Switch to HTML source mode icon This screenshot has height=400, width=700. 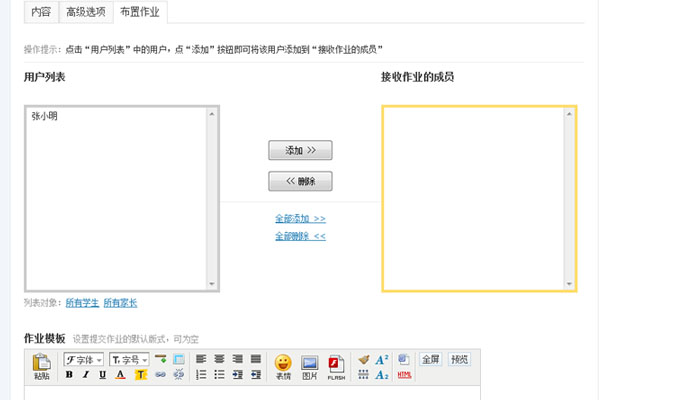tap(404, 375)
